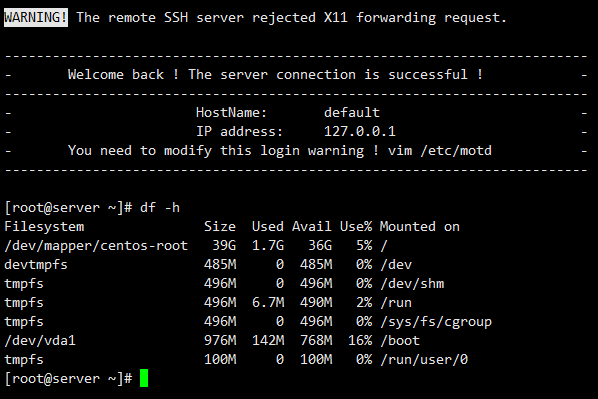Click the Use% column header
Viewport: 598px width, 399px height.
[x=356, y=227]
